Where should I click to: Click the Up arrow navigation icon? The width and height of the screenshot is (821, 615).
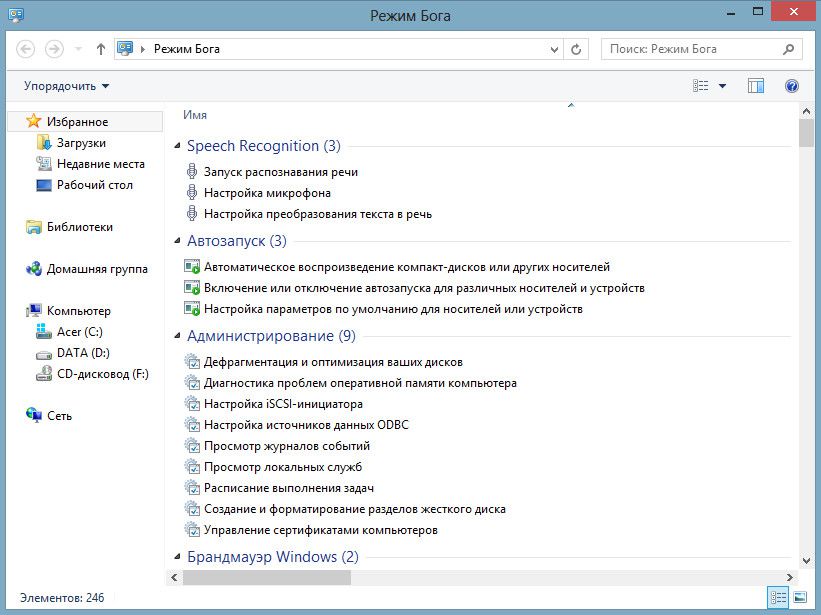(x=100, y=48)
